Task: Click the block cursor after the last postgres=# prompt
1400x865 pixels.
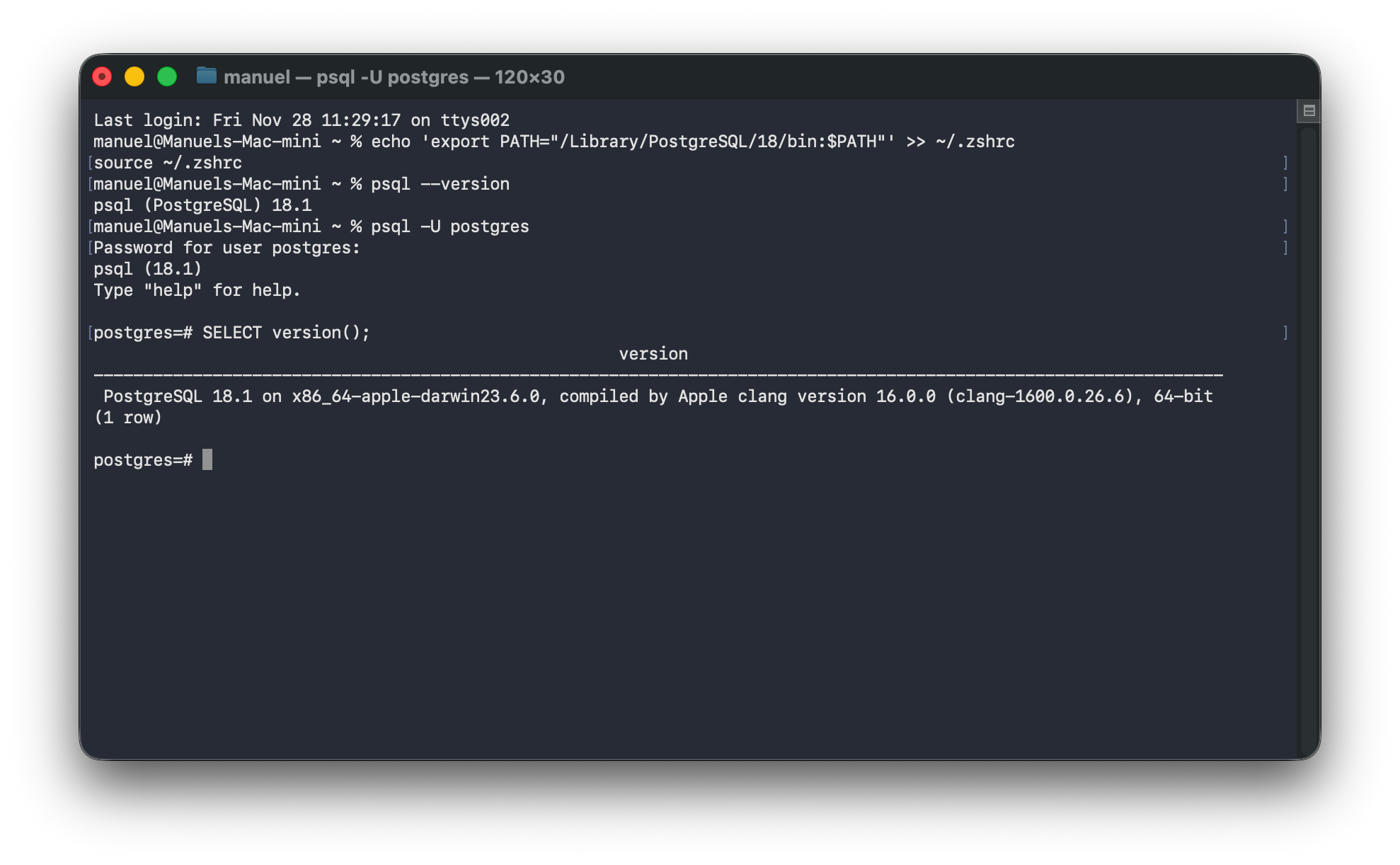Action: [x=207, y=459]
